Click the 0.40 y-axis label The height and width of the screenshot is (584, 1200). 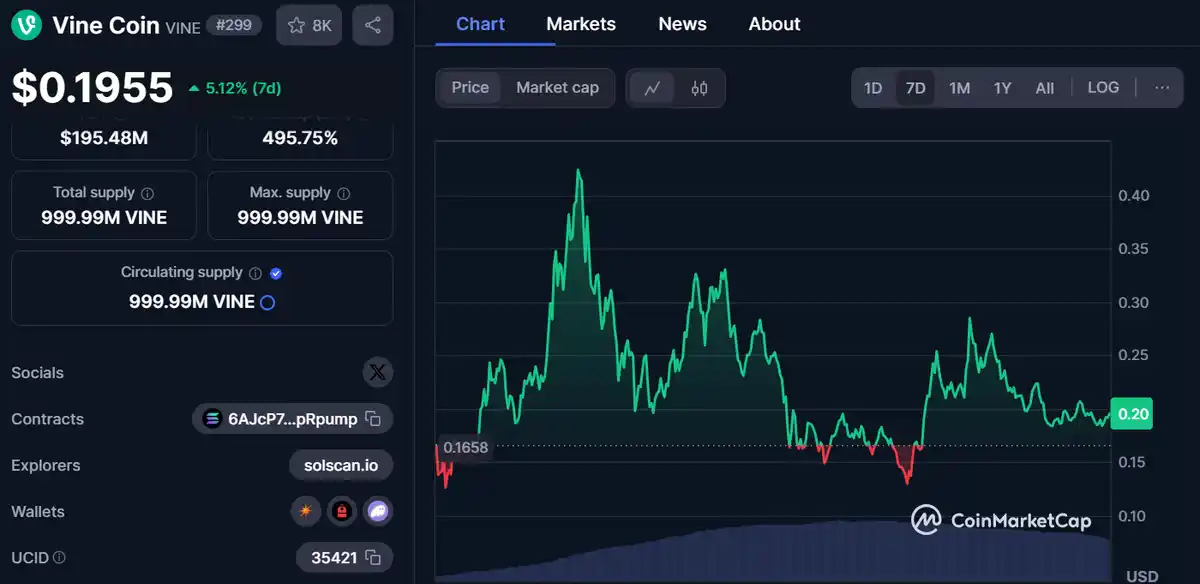[x=1133, y=195]
